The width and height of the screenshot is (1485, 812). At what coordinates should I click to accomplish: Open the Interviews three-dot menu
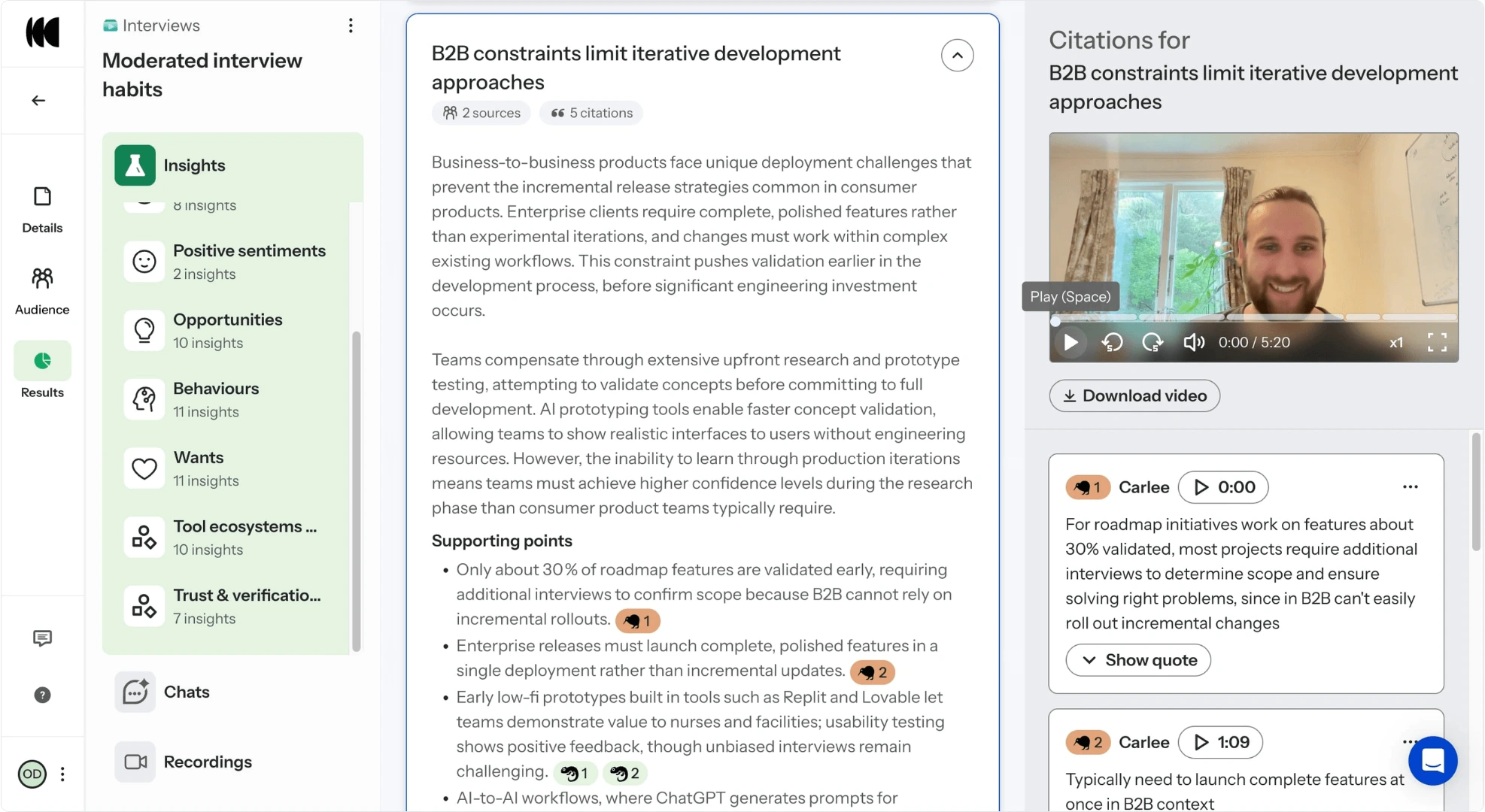pyautogui.click(x=351, y=26)
